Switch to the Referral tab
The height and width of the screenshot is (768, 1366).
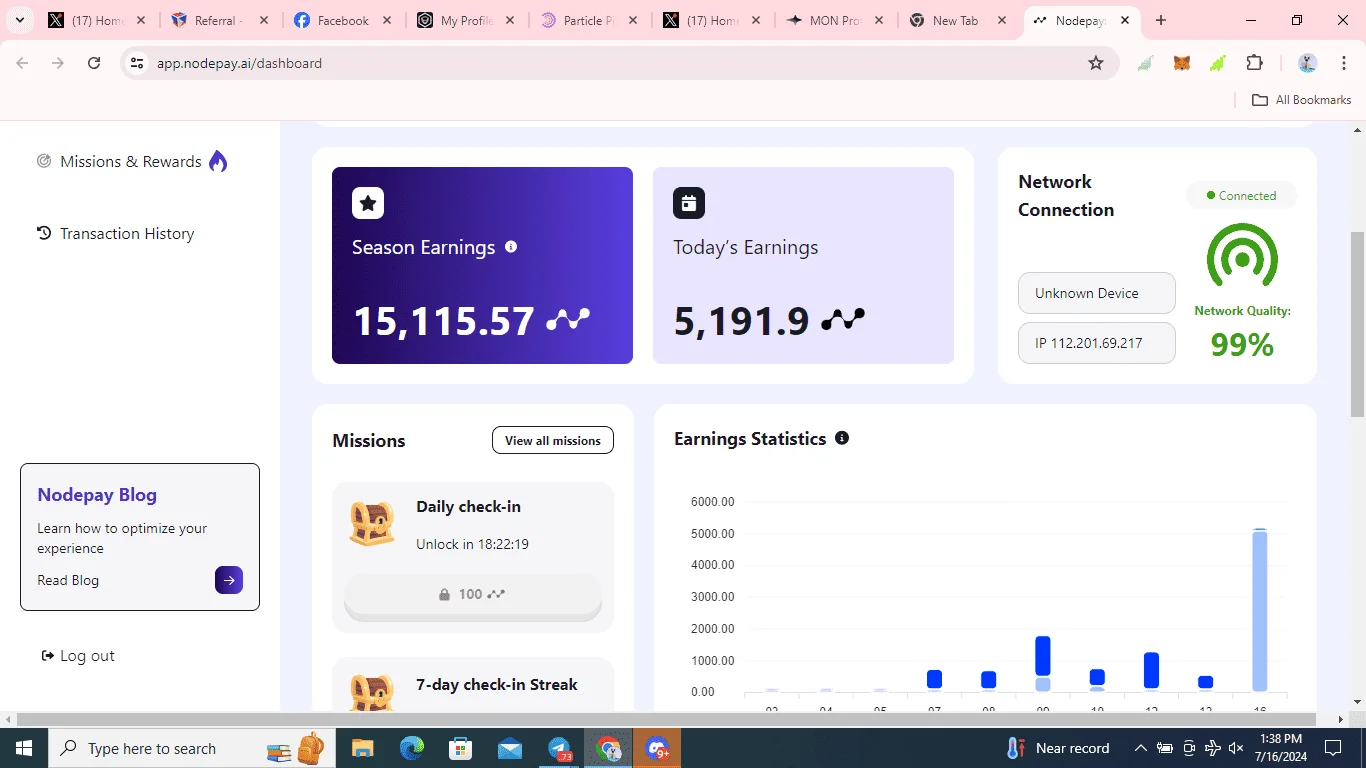pyautogui.click(x=219, y=20)
